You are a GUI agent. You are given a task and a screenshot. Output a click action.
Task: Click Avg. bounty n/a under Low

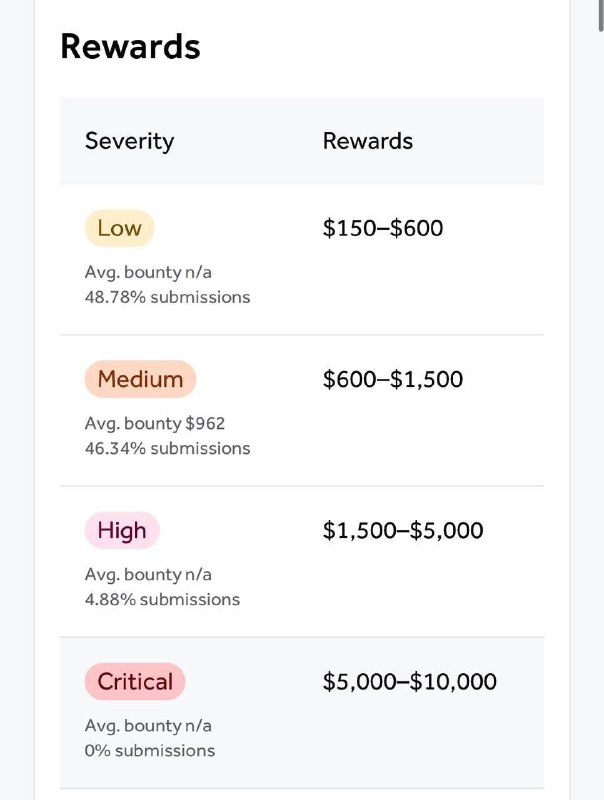point(148,272)
